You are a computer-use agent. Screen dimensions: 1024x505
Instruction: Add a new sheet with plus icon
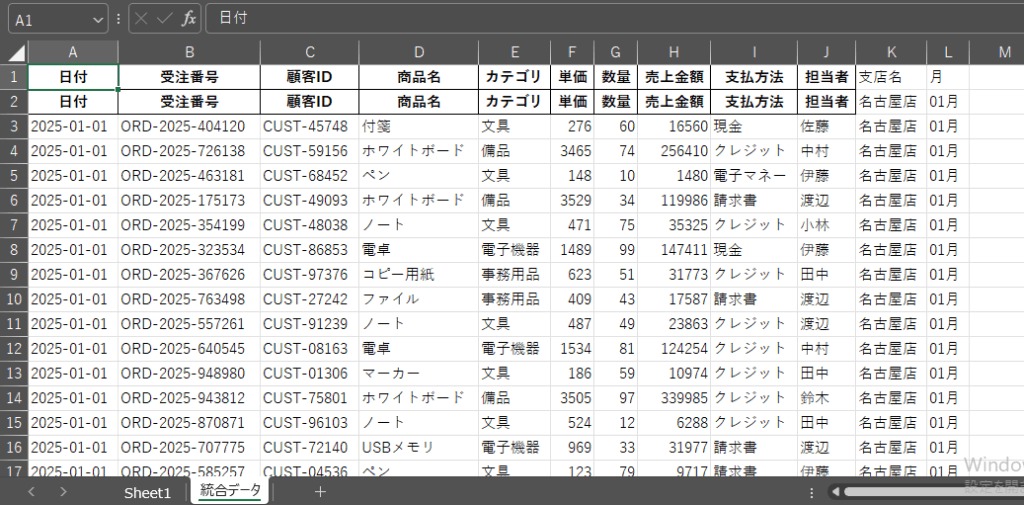coord(320,491)
